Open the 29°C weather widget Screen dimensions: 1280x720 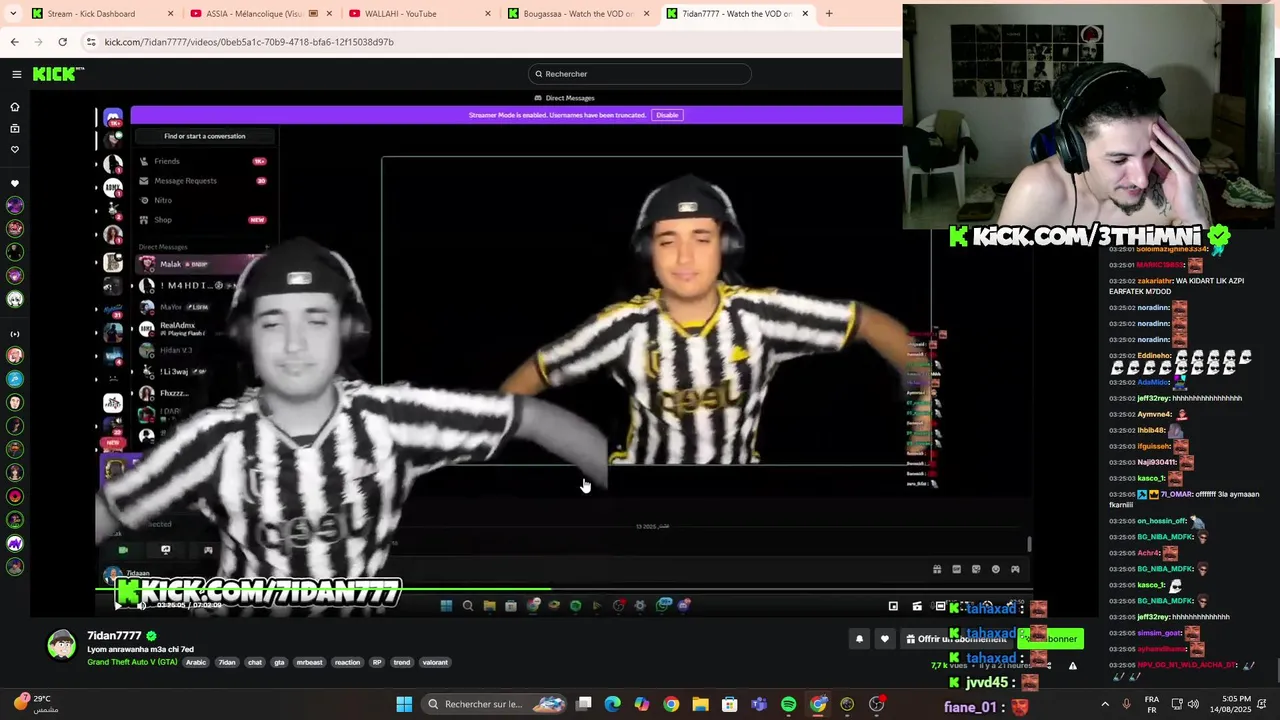click(34, 704)
